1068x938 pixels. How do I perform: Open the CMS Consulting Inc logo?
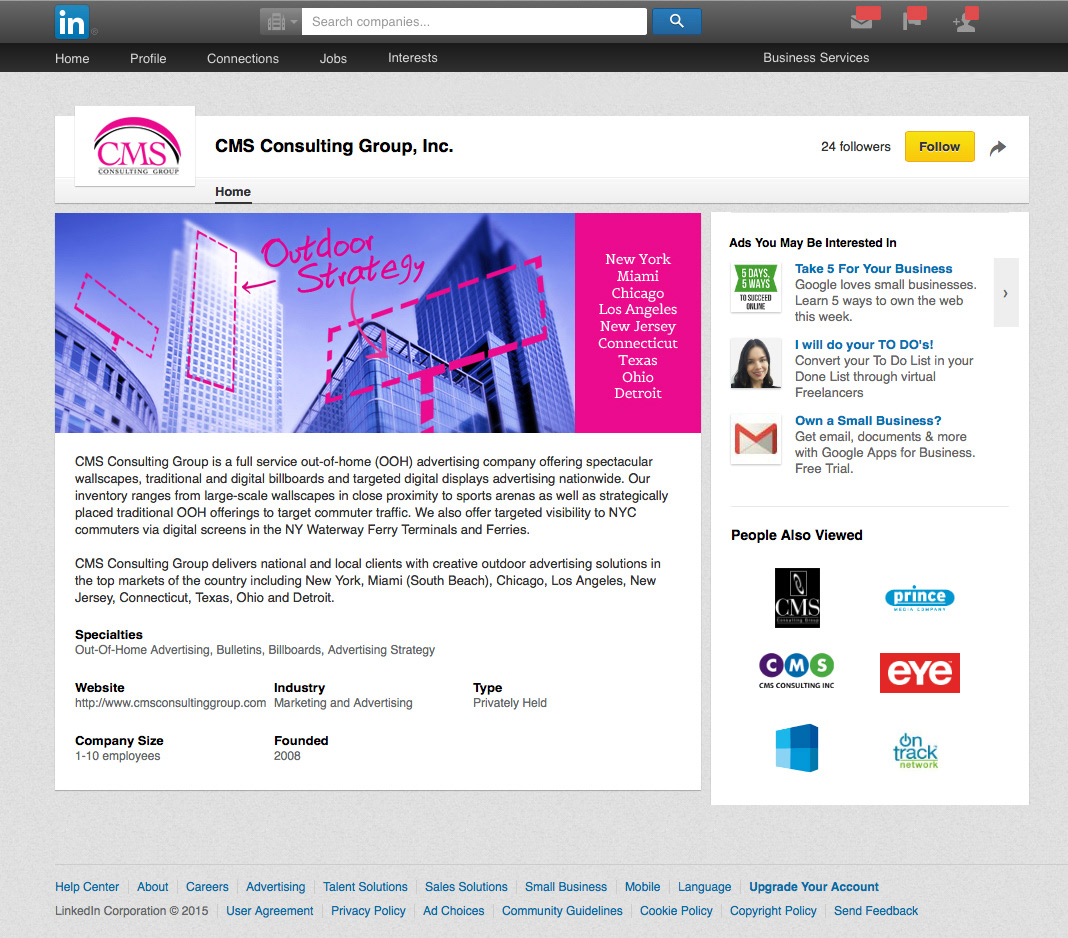tap(797, 672)
